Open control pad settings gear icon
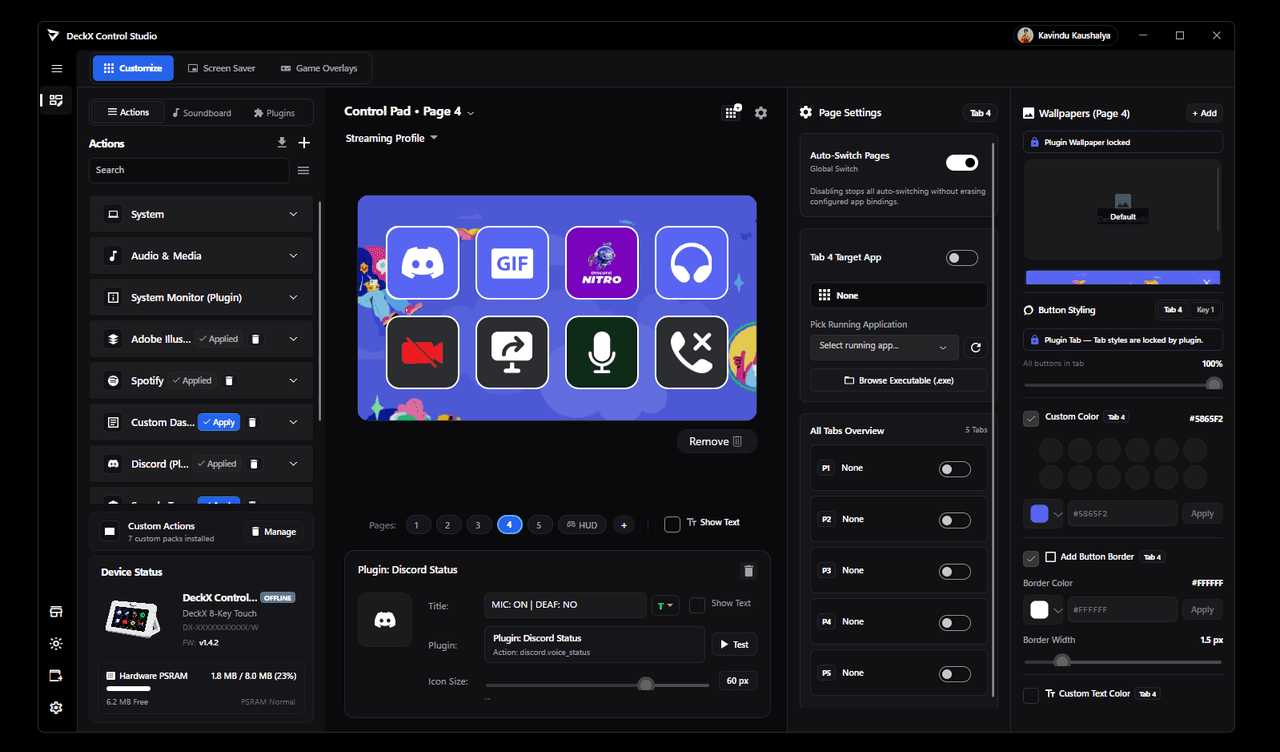The image size is (1280, 752). 761,113
